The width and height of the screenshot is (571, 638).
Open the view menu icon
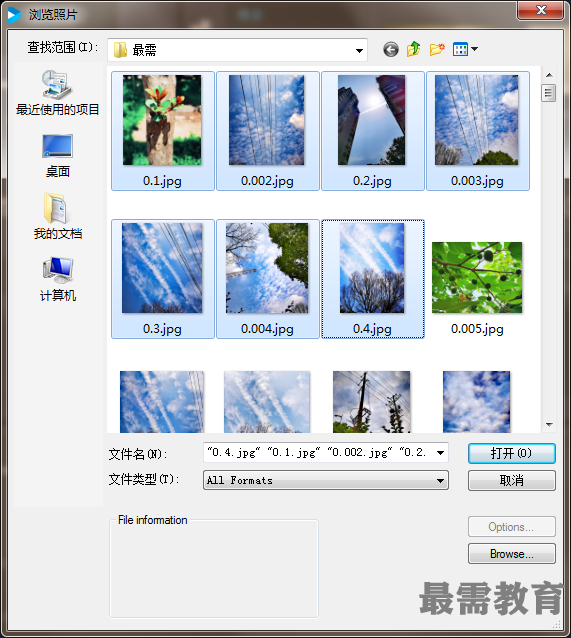tap(460, 49)
